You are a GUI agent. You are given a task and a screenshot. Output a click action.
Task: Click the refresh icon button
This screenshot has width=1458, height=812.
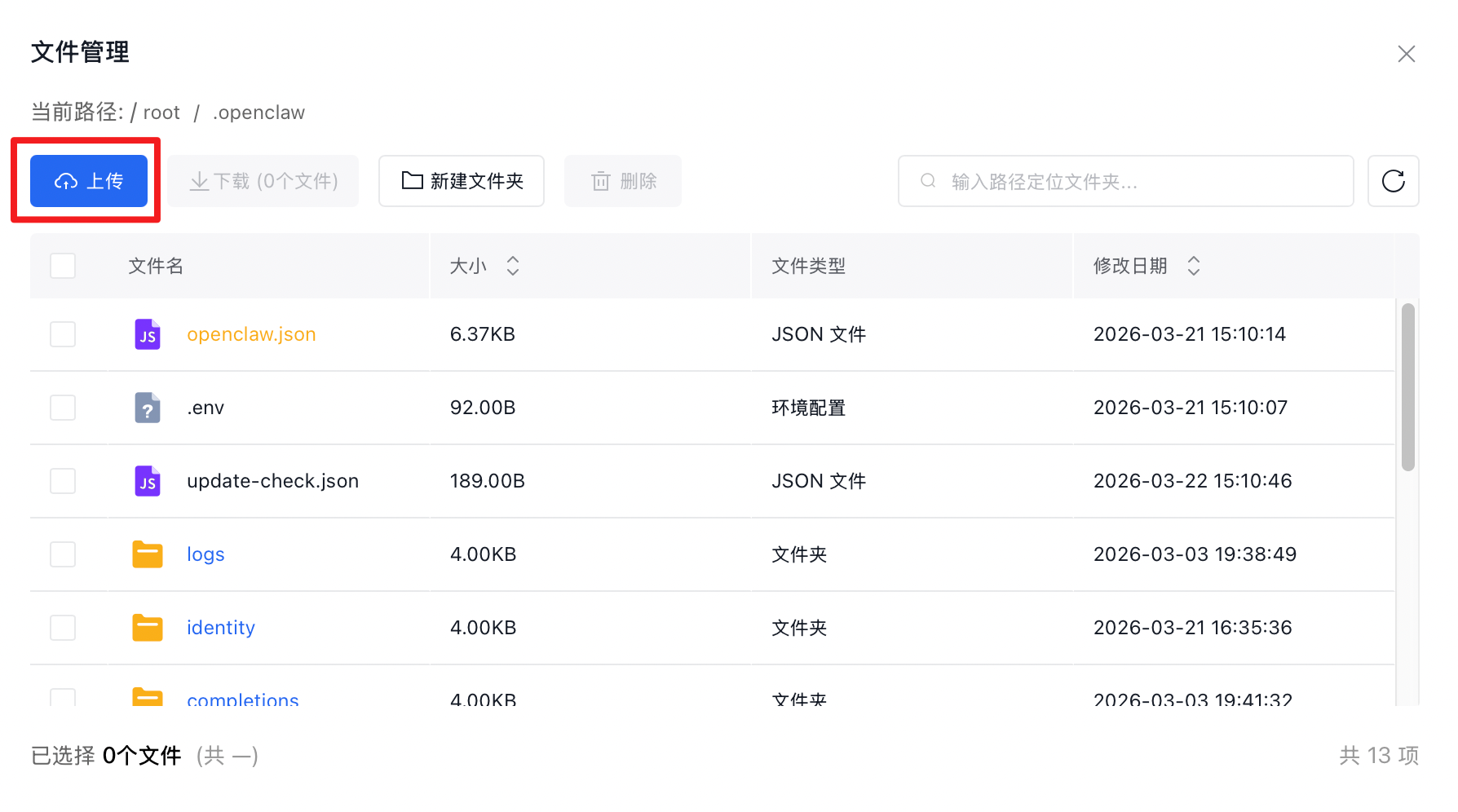tap(1393, 181)
